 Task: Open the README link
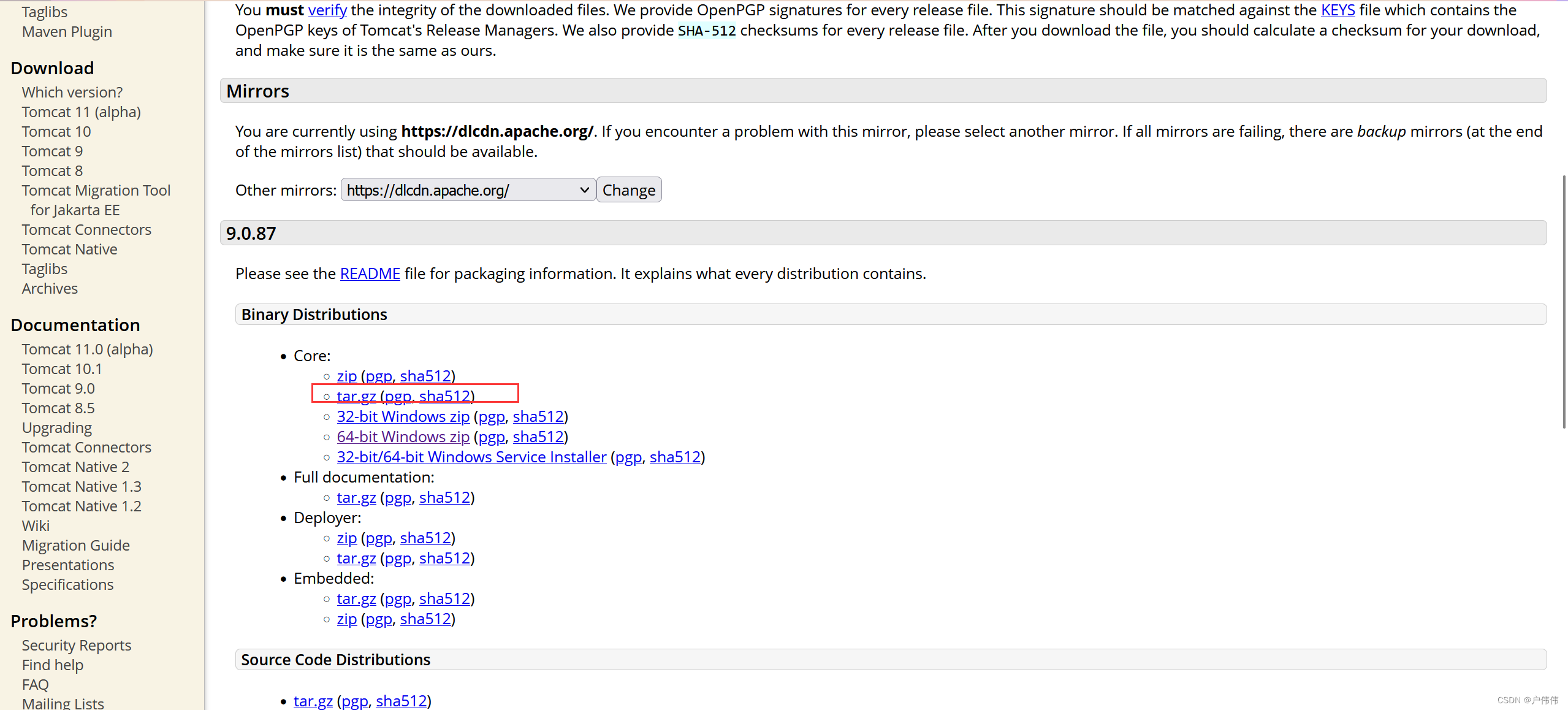[x=370, y=273]
